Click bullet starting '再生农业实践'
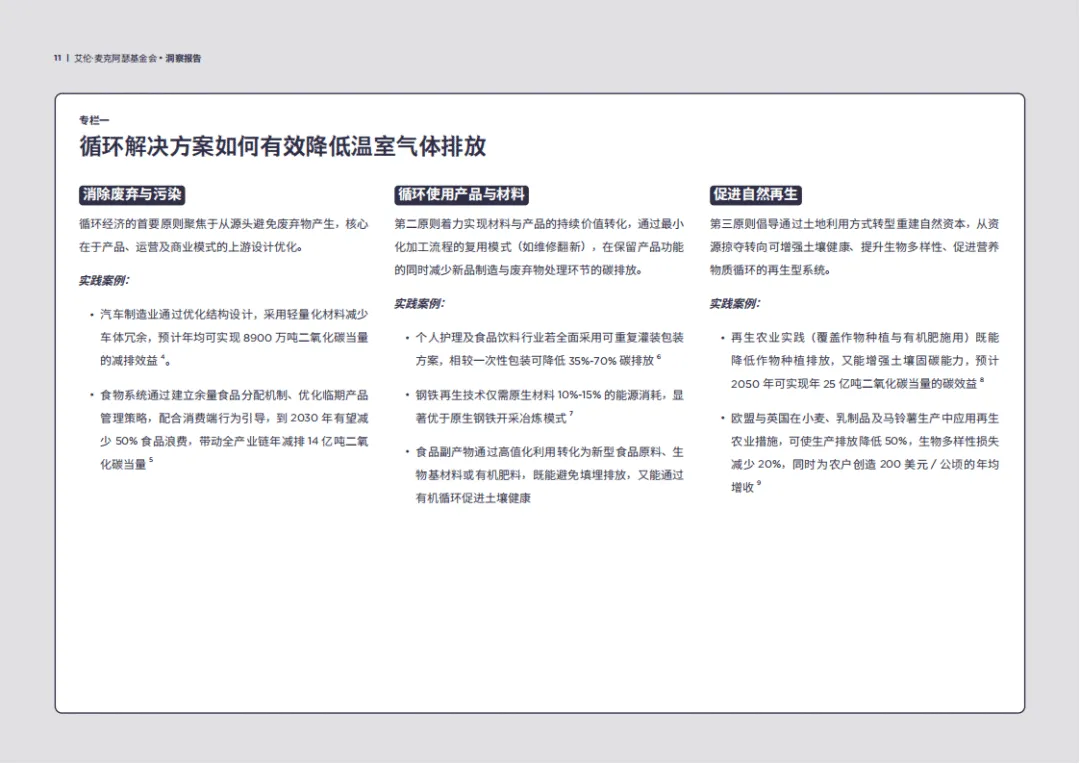The height and width of the screenshot is (764, 1080). pyautogui.click(x=864, y=361)
